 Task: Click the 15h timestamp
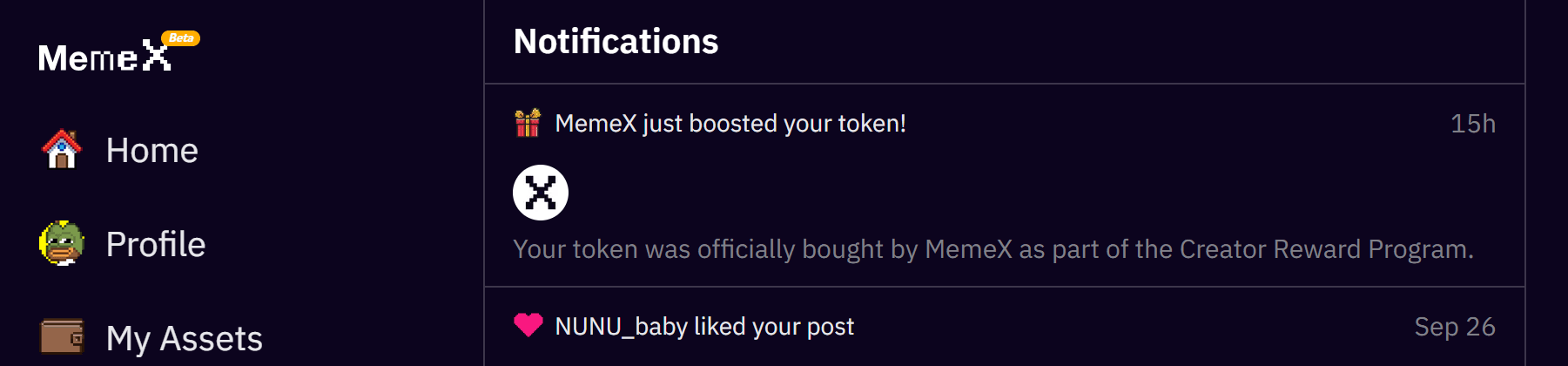point(1473,124)
